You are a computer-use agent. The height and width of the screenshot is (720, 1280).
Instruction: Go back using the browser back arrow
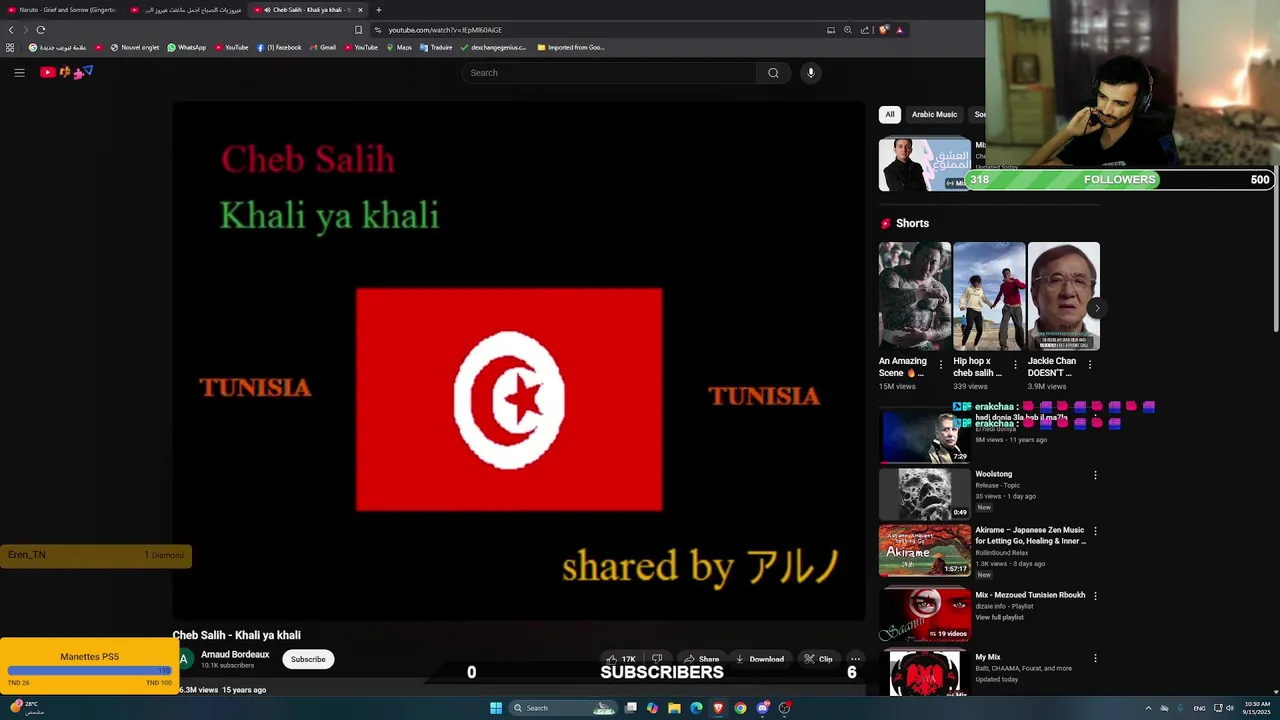coord(11,30)
